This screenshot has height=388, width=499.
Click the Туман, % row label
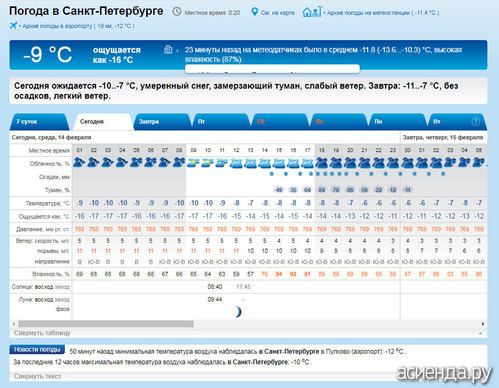57,190
